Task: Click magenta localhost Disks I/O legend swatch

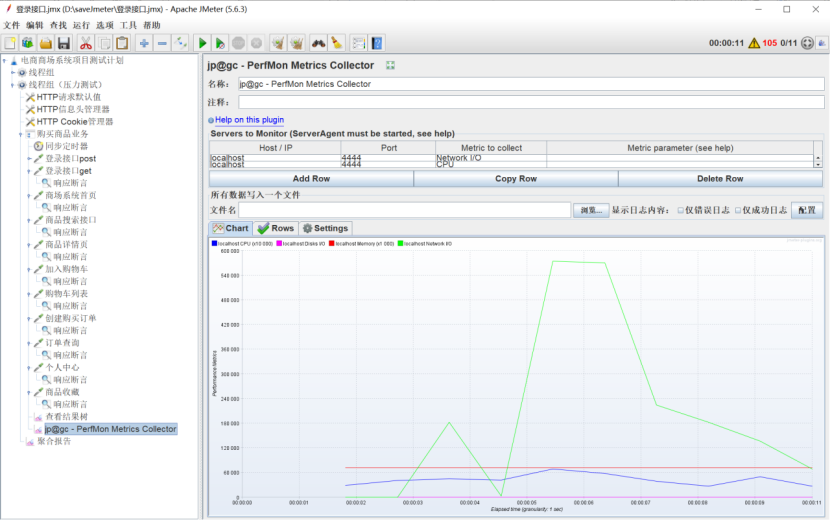Action: point(279,244)
